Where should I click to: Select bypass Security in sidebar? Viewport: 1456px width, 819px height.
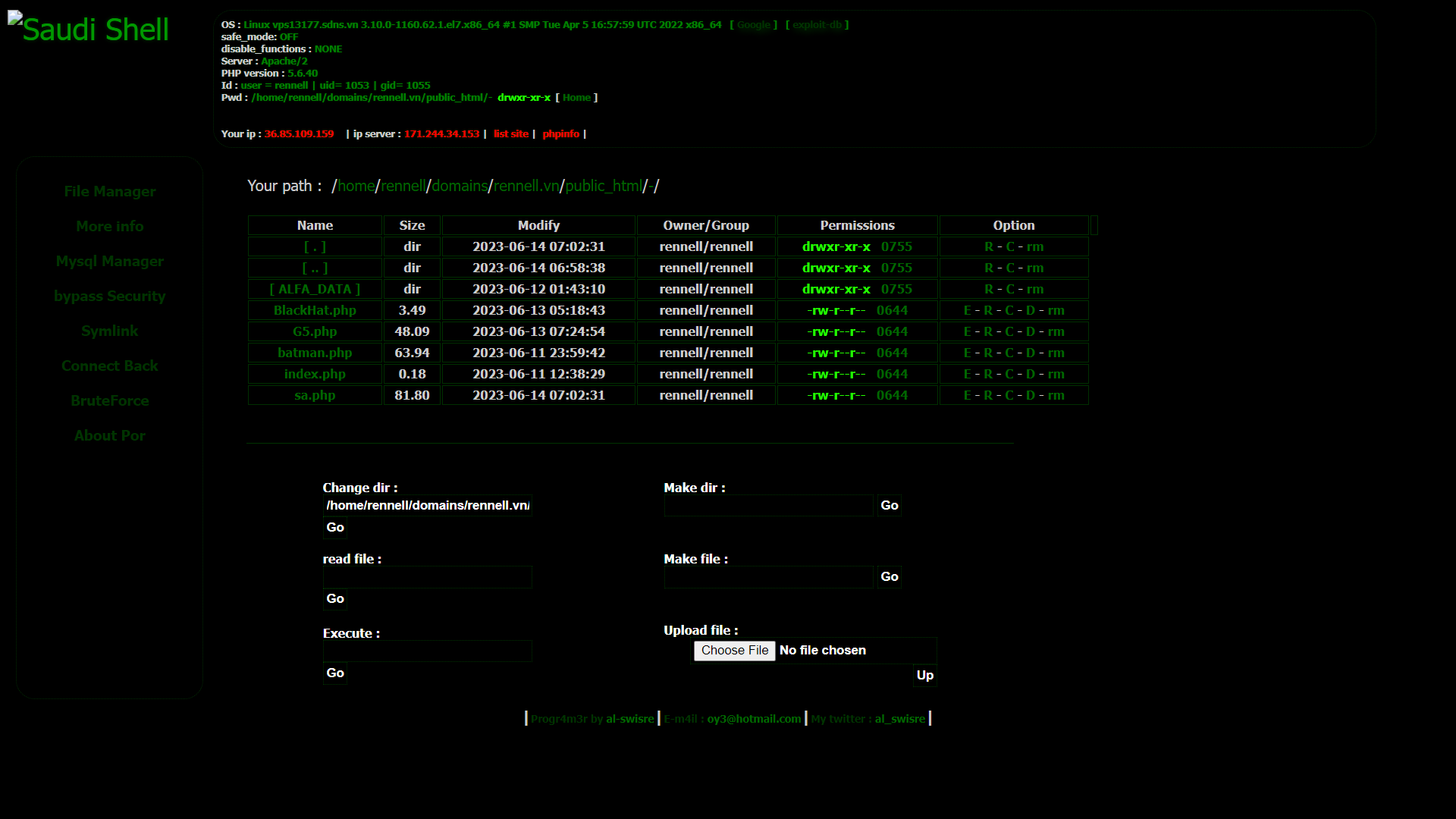[110, 297]
